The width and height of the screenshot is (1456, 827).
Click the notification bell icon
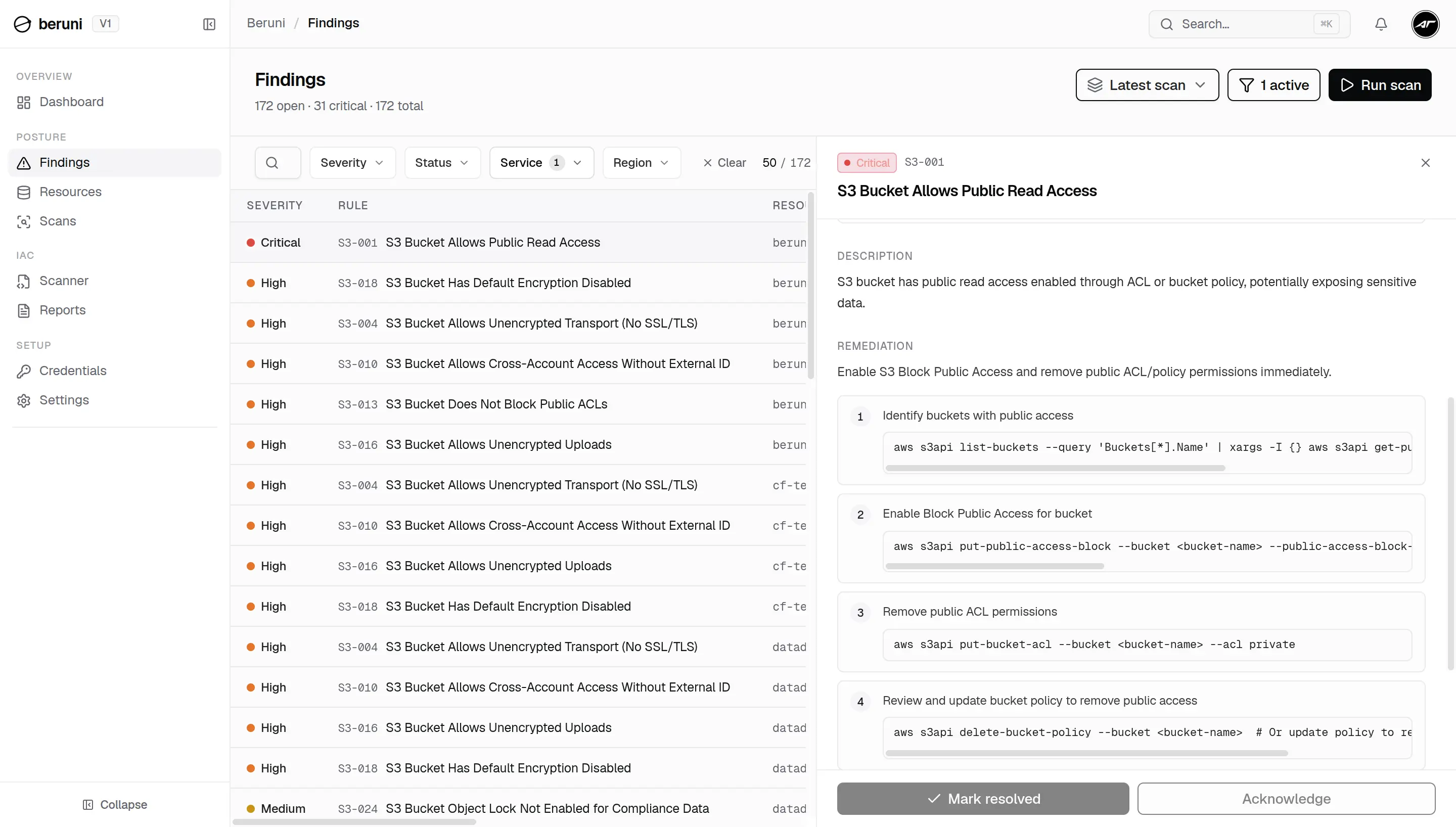[x=1381, y=24]
